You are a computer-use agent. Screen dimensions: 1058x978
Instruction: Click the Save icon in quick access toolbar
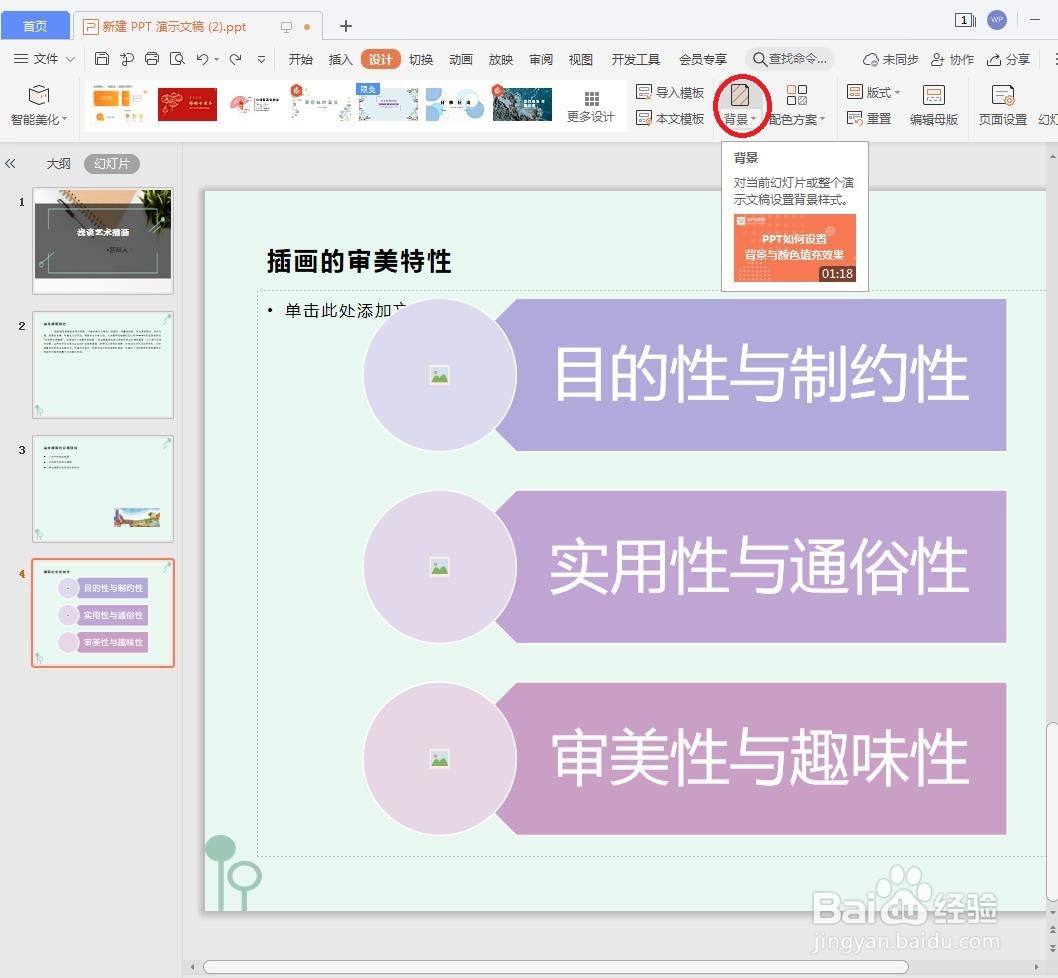tap(101, 59)
